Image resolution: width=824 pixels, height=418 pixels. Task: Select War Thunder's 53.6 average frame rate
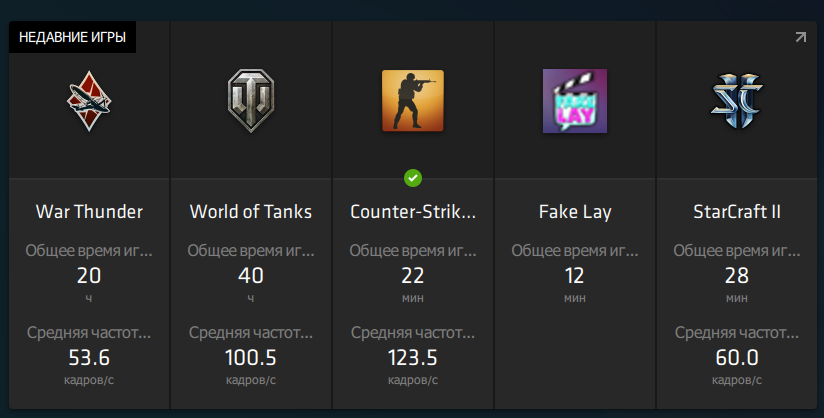(89, 358)
